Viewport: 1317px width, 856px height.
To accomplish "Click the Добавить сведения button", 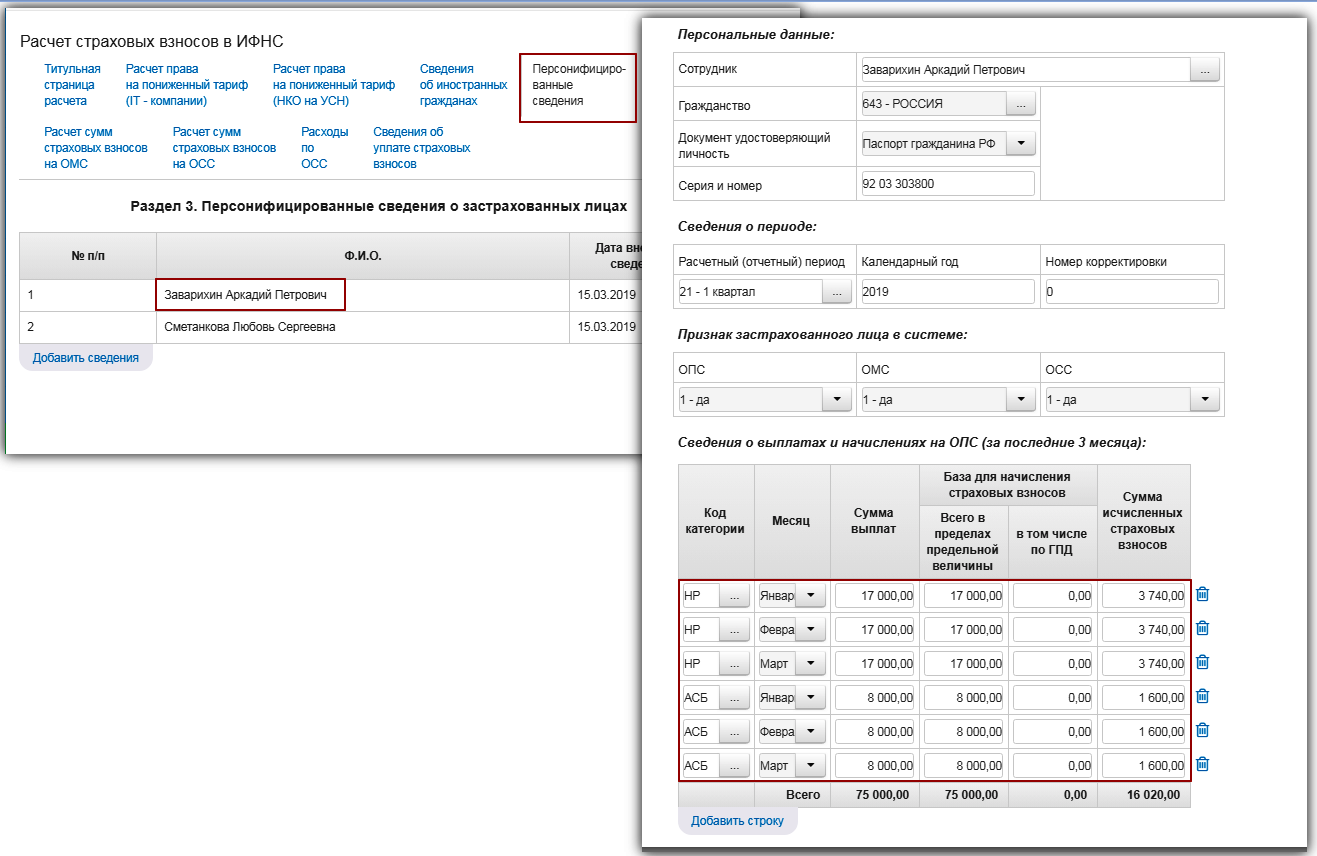I will tap(86, 357).
